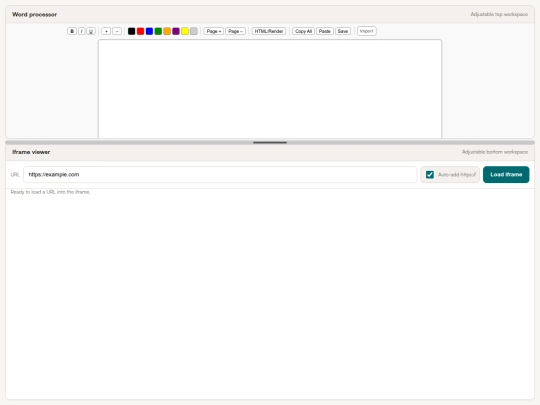This screenshot has height=405, width=540.
Task: Switch HTML/Render view mode
Action: [x=269, y=31]
